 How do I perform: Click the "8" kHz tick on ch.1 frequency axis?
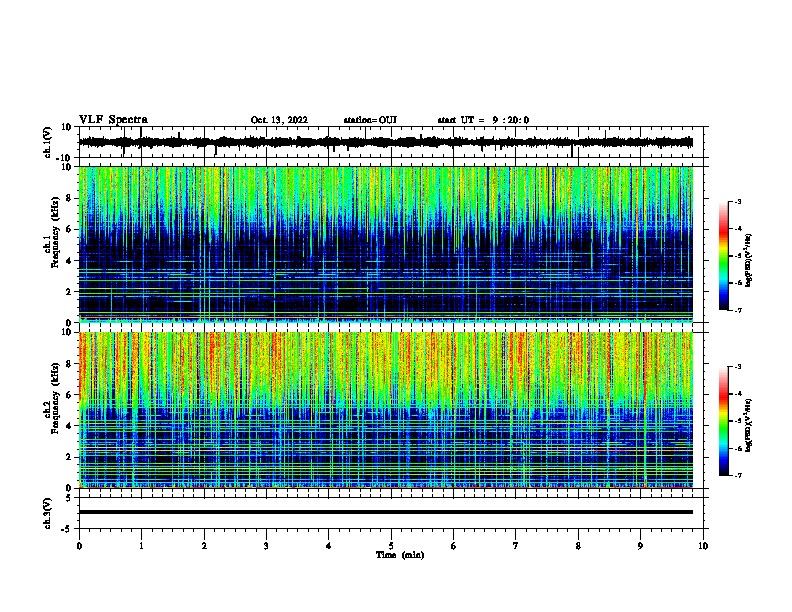pos(69,198)
